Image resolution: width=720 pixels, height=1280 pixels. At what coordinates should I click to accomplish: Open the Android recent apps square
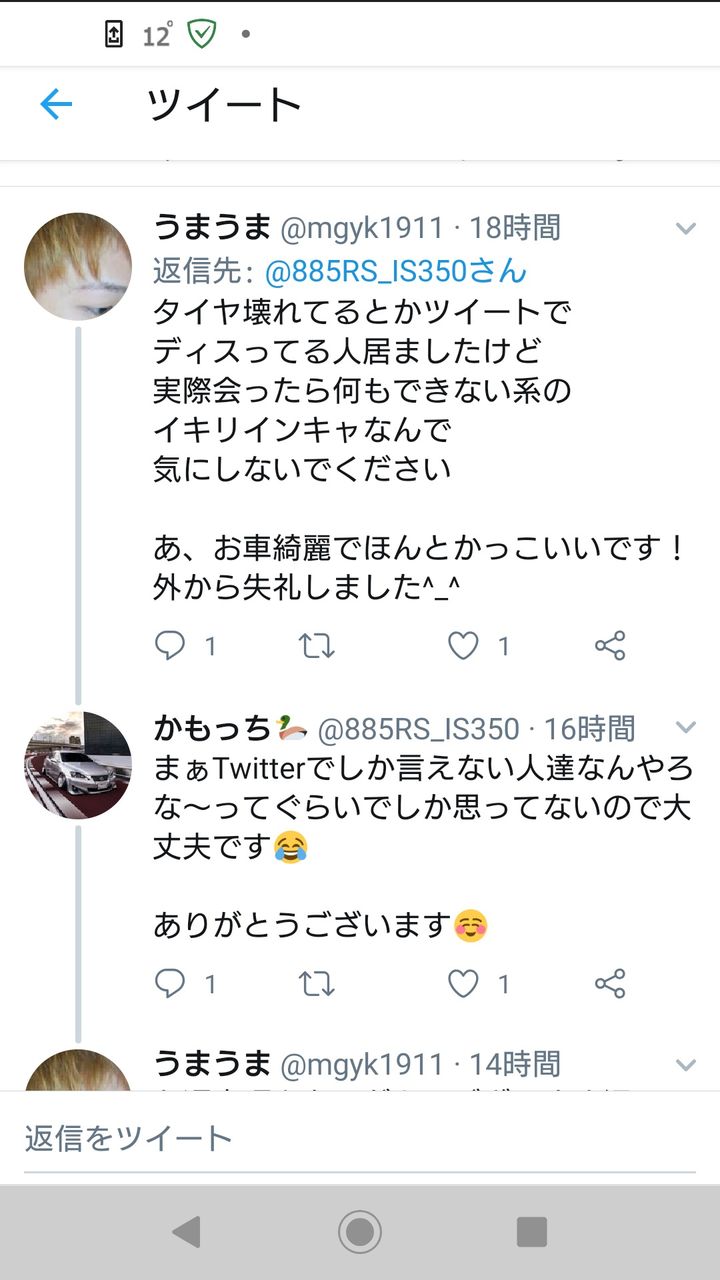coord(531,1232)
